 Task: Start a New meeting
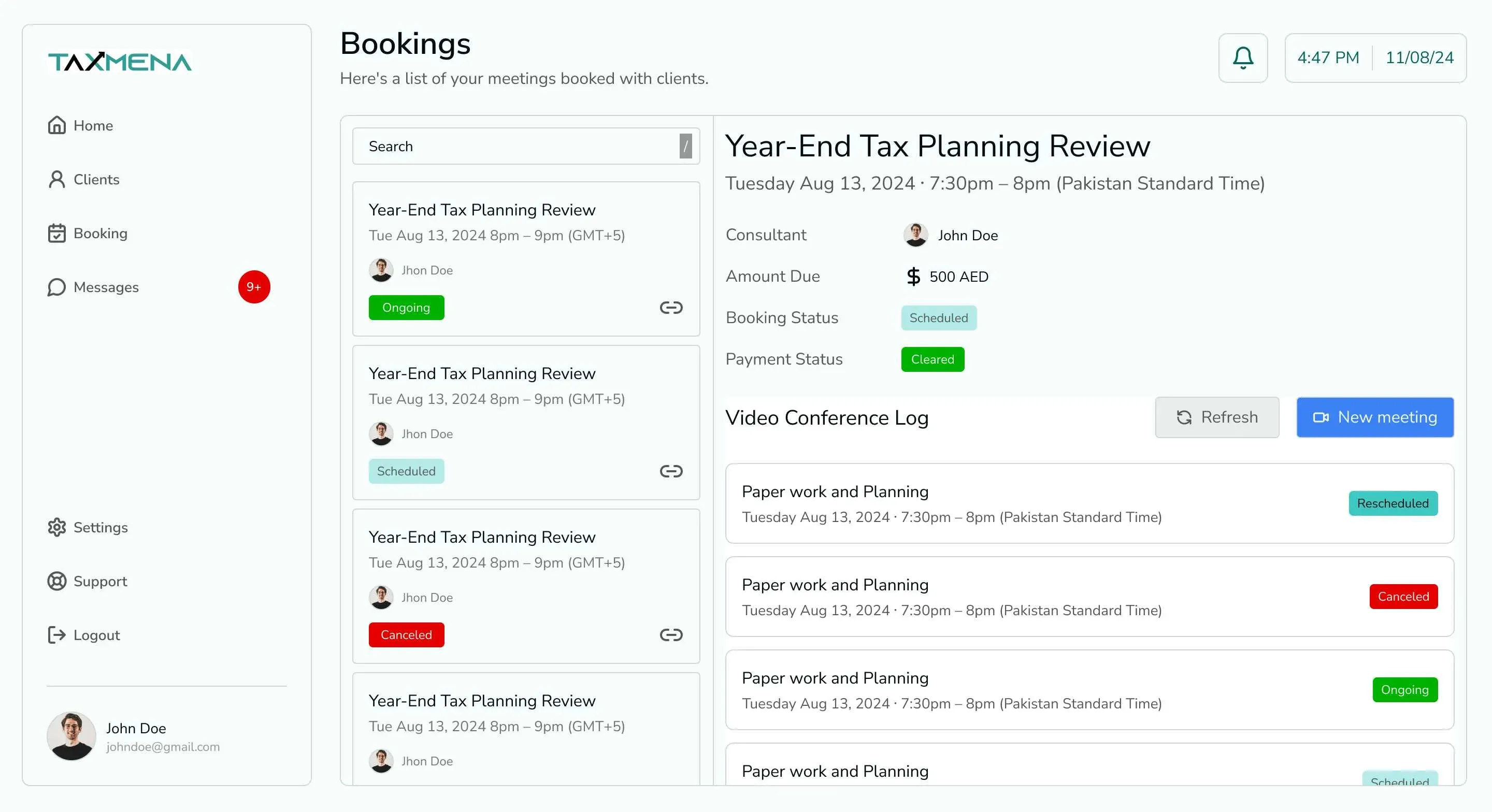tap(1374, 417)
